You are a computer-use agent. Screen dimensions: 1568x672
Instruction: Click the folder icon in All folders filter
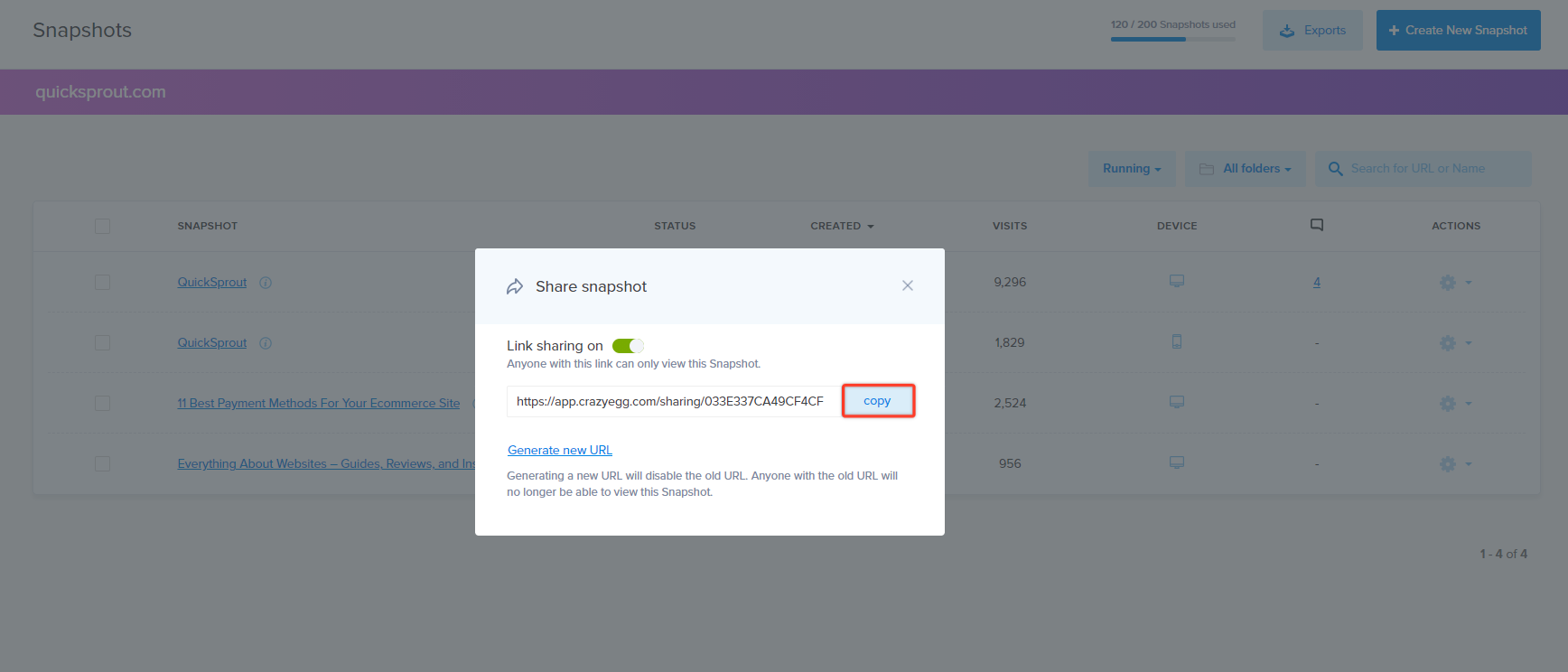tap(1206, 169)
